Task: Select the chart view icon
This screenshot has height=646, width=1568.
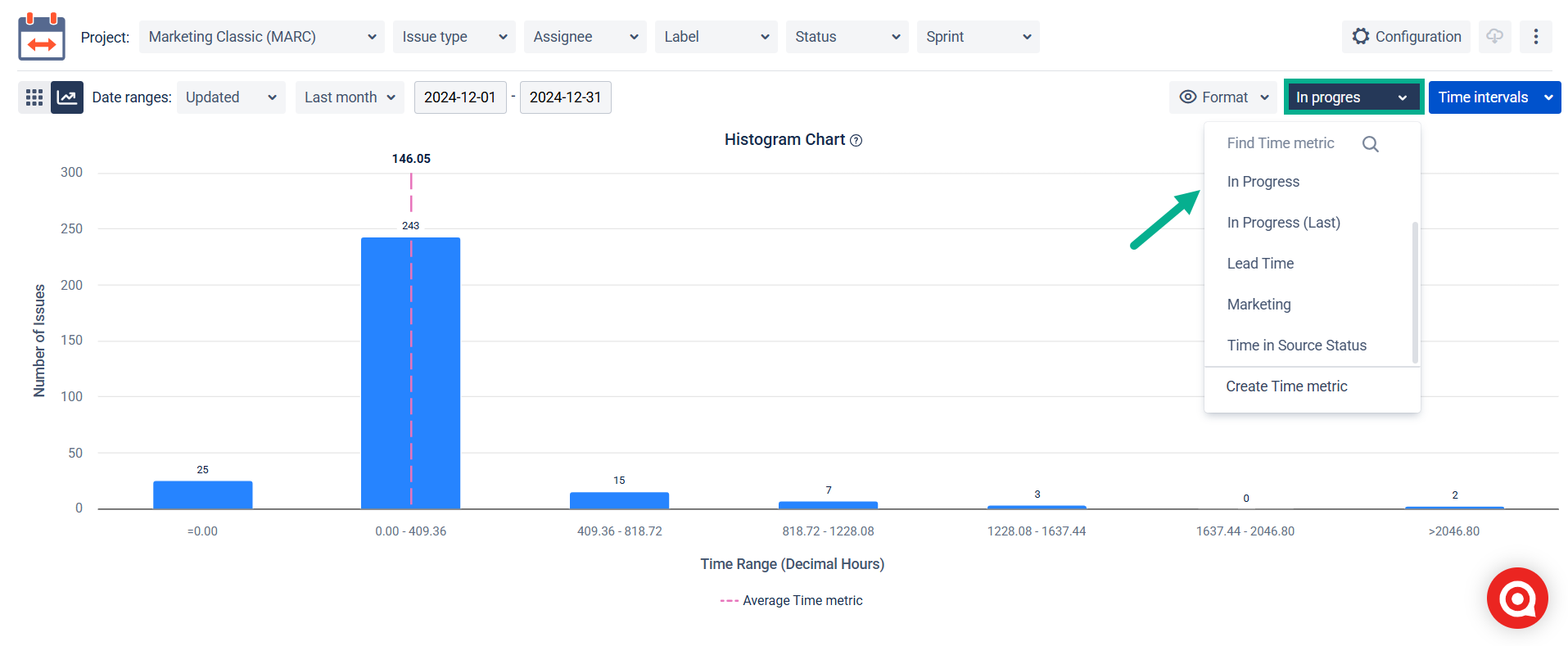Action: (67, 97)
